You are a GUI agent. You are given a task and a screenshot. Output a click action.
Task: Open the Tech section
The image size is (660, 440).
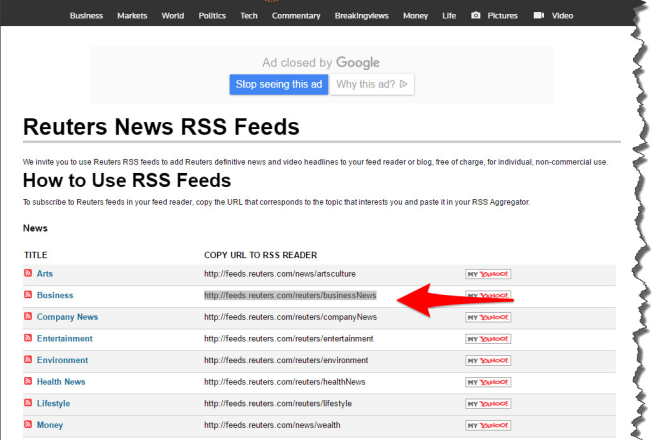[x=249, y=16]
